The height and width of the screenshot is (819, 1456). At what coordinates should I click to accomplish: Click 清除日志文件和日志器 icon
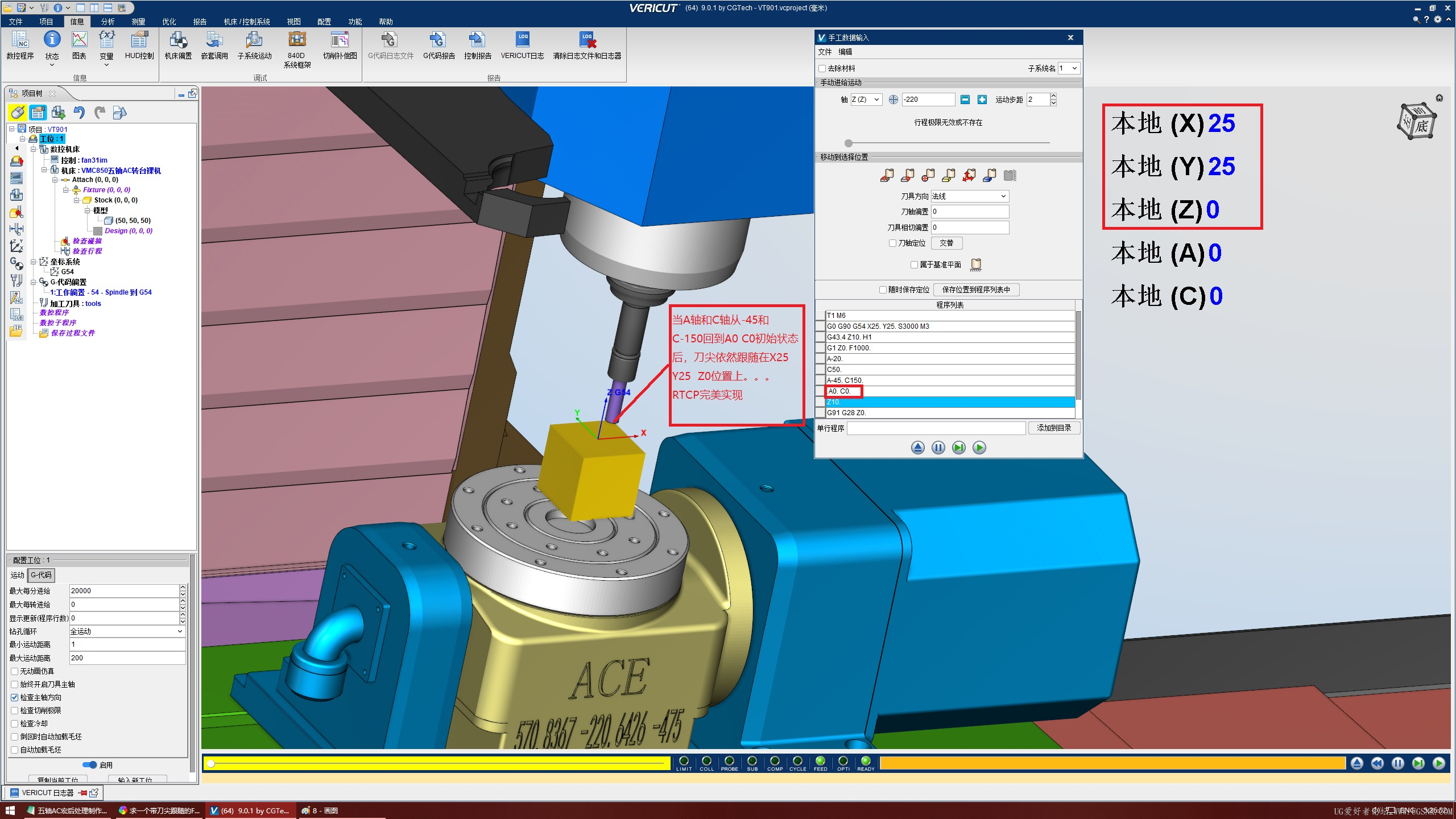tap(587, 41)
